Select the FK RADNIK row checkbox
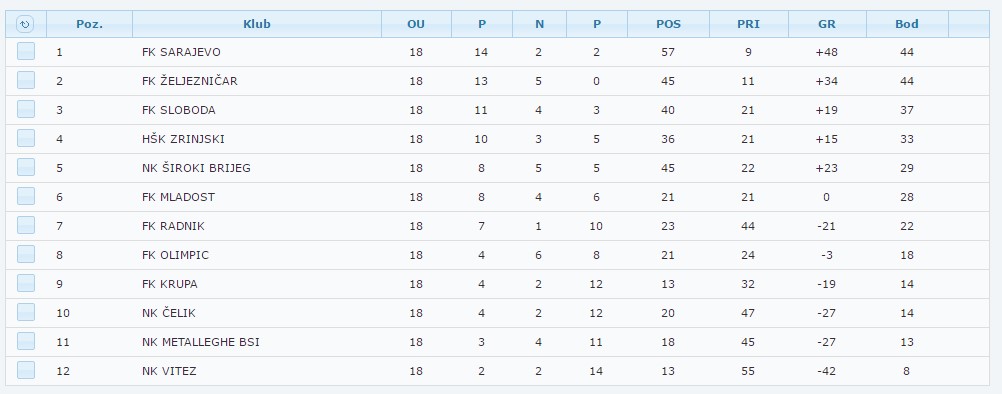The width and height of the screenshot is (1002, 394). [26, 225]
